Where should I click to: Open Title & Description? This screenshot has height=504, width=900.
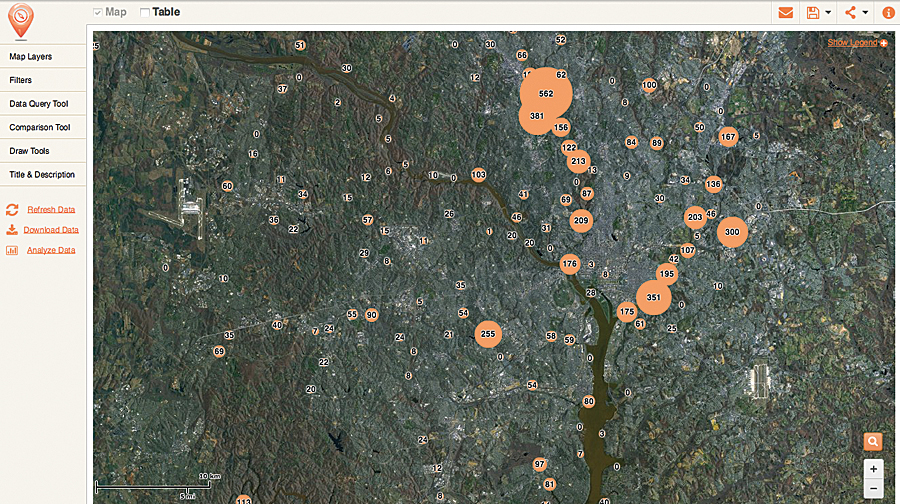(x=43, y=174)
